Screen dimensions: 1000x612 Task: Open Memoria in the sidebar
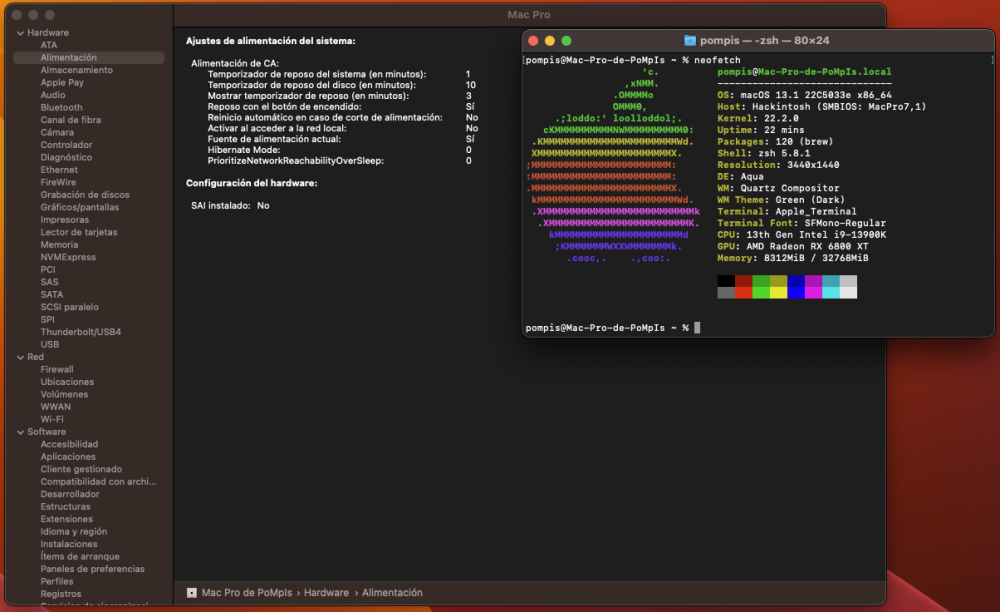click(59, 244)
